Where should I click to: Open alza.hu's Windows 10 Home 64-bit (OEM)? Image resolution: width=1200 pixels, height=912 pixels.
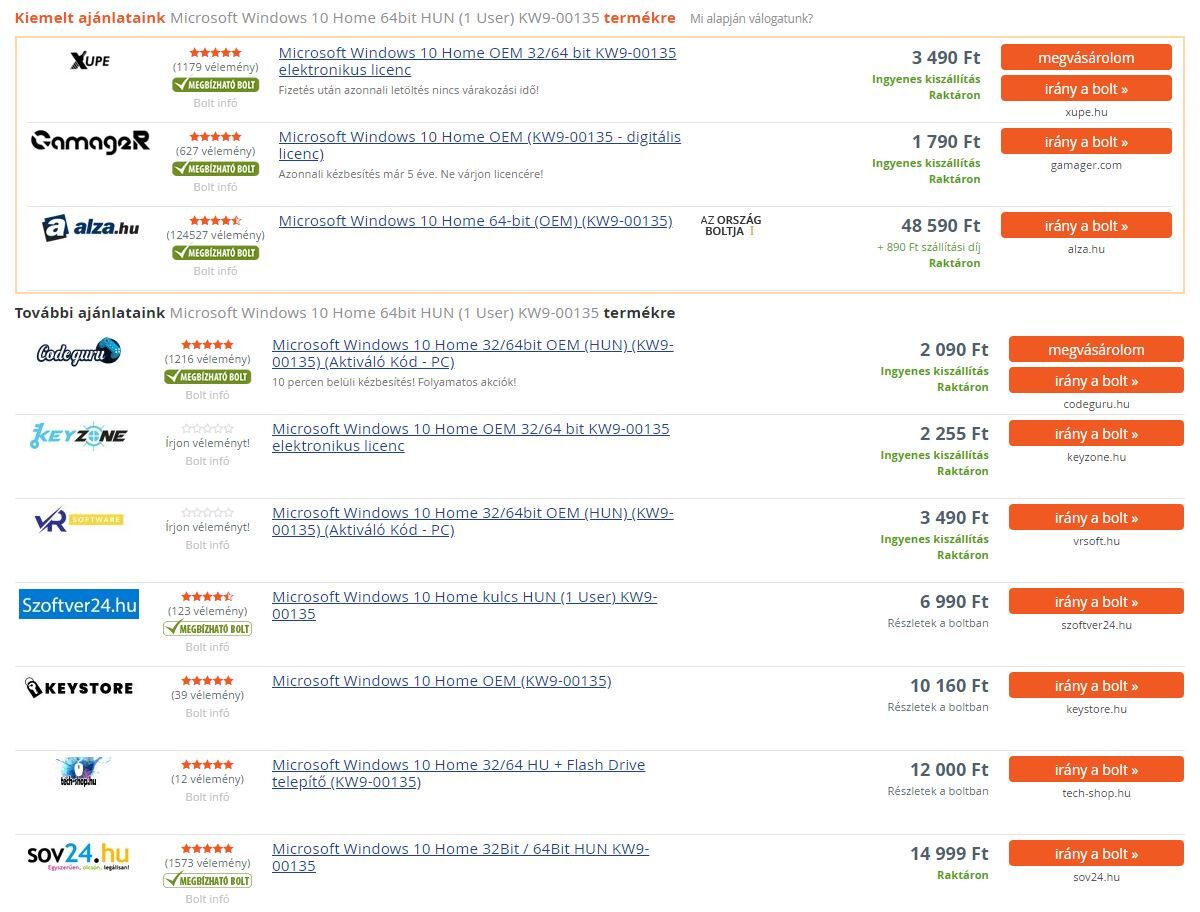click(x=475, y=221)
